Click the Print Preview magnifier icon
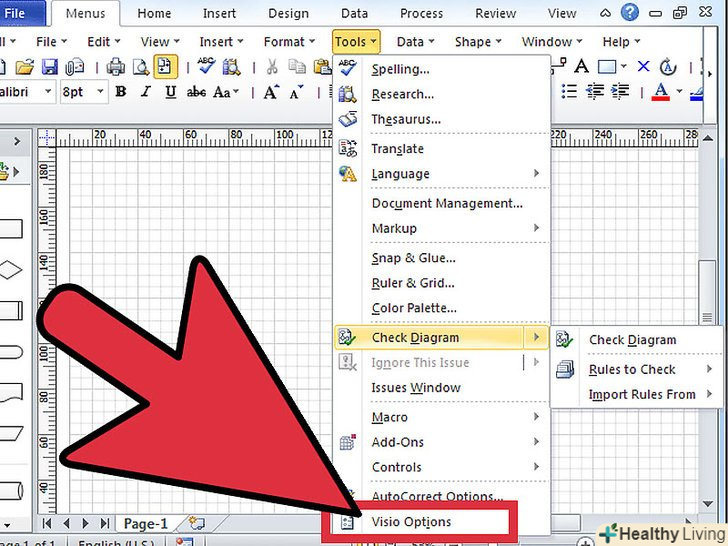The height and width of the screenshot is (546, 728). point(141,67)
